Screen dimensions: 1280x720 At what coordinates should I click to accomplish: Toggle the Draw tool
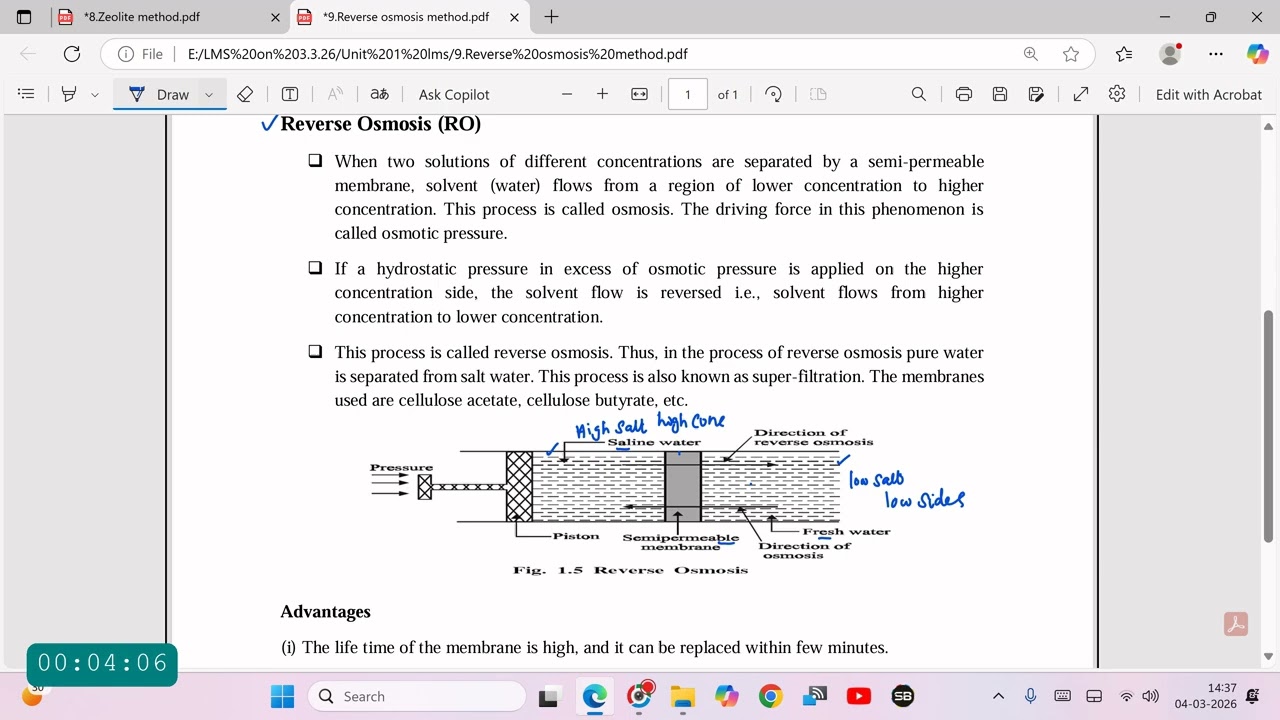(x=158, y=94)
